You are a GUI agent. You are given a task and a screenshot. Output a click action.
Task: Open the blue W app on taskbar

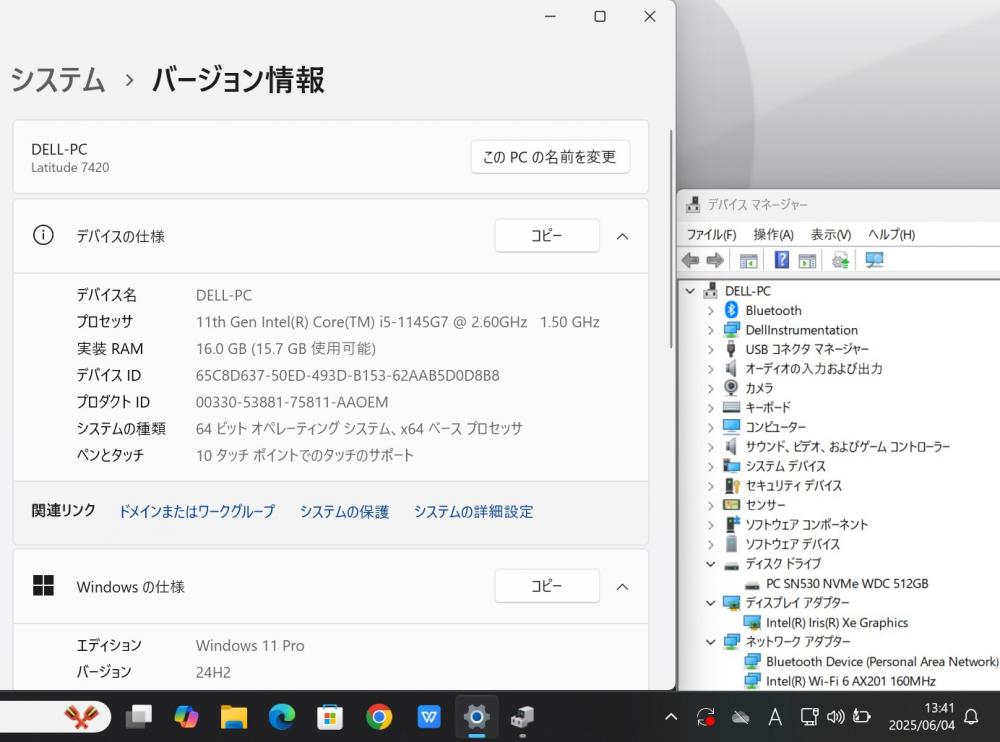point(429,717)
